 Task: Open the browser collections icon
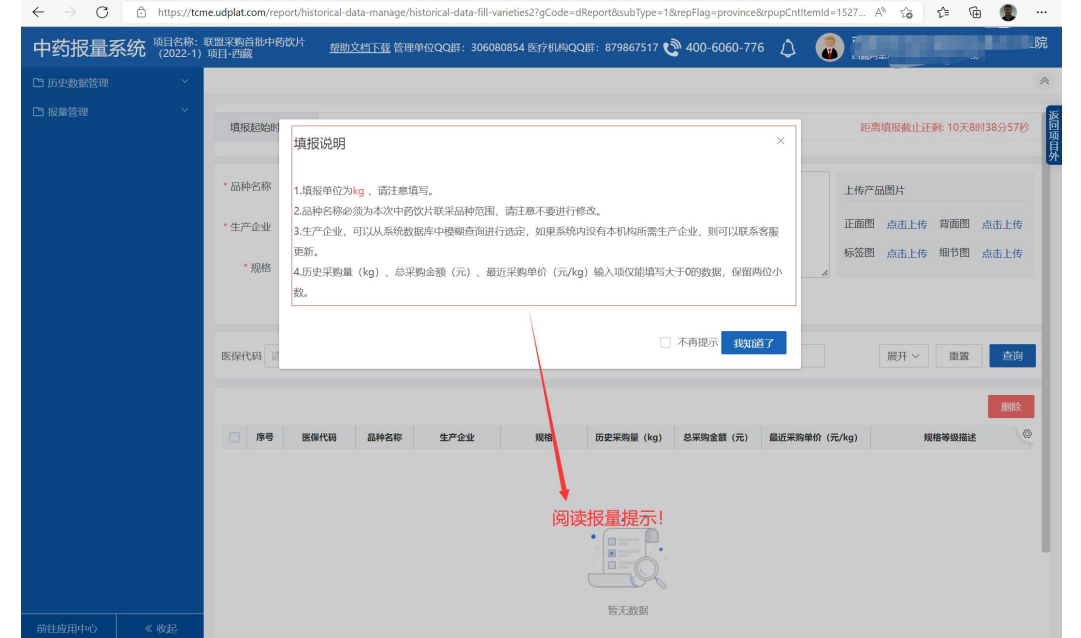pos(975,12)
